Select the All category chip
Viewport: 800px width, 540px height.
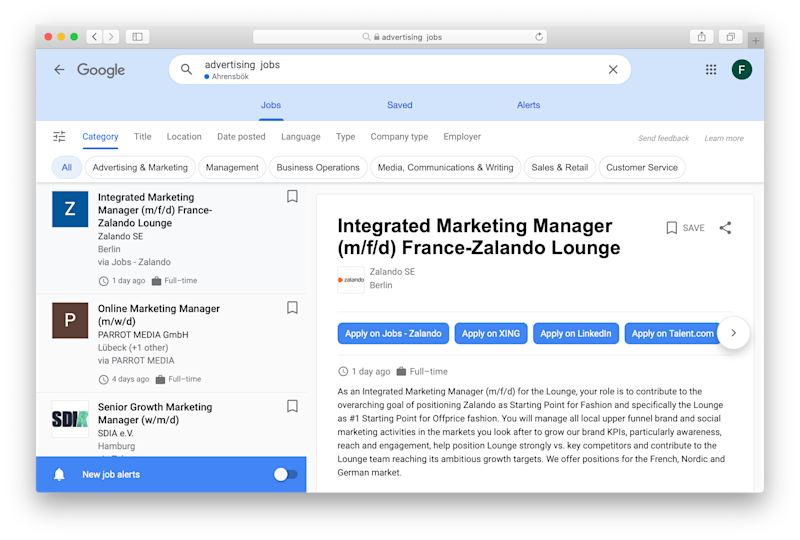(67, 167)
